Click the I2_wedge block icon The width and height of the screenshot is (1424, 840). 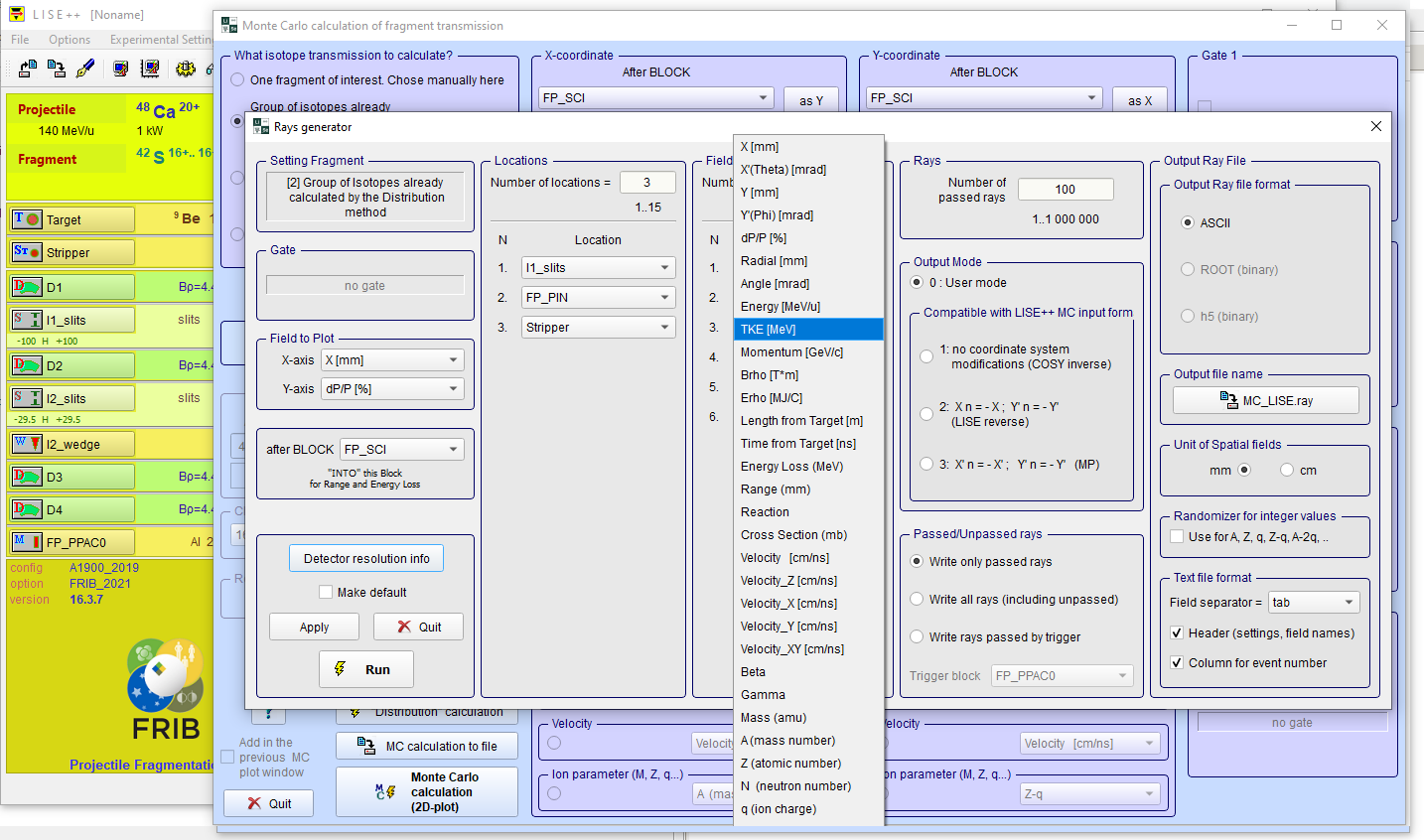coord(27,444)
